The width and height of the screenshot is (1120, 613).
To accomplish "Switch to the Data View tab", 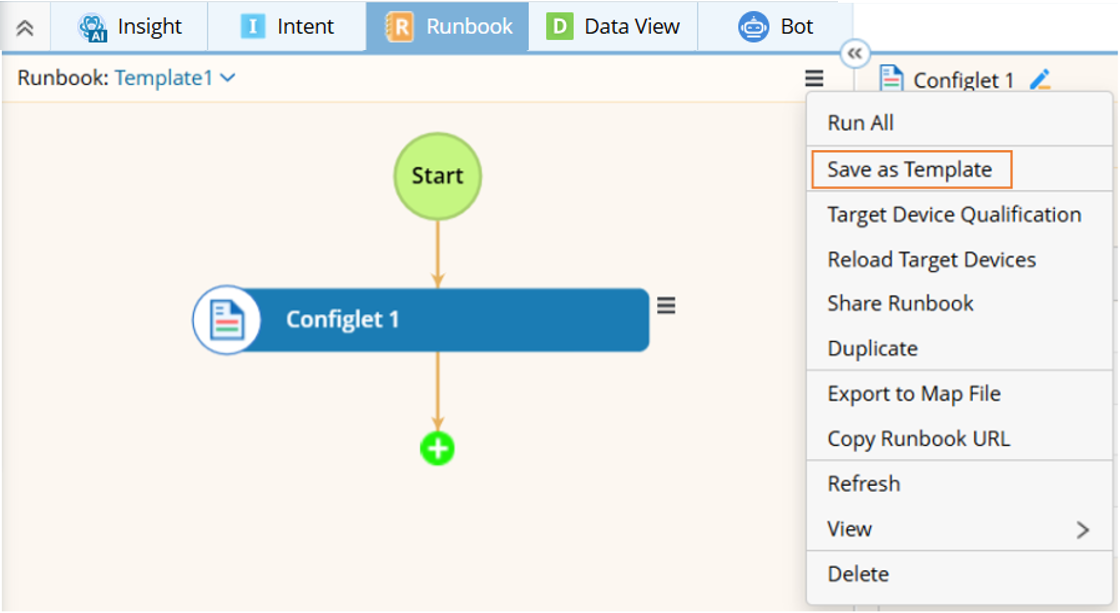I will 613,27.
